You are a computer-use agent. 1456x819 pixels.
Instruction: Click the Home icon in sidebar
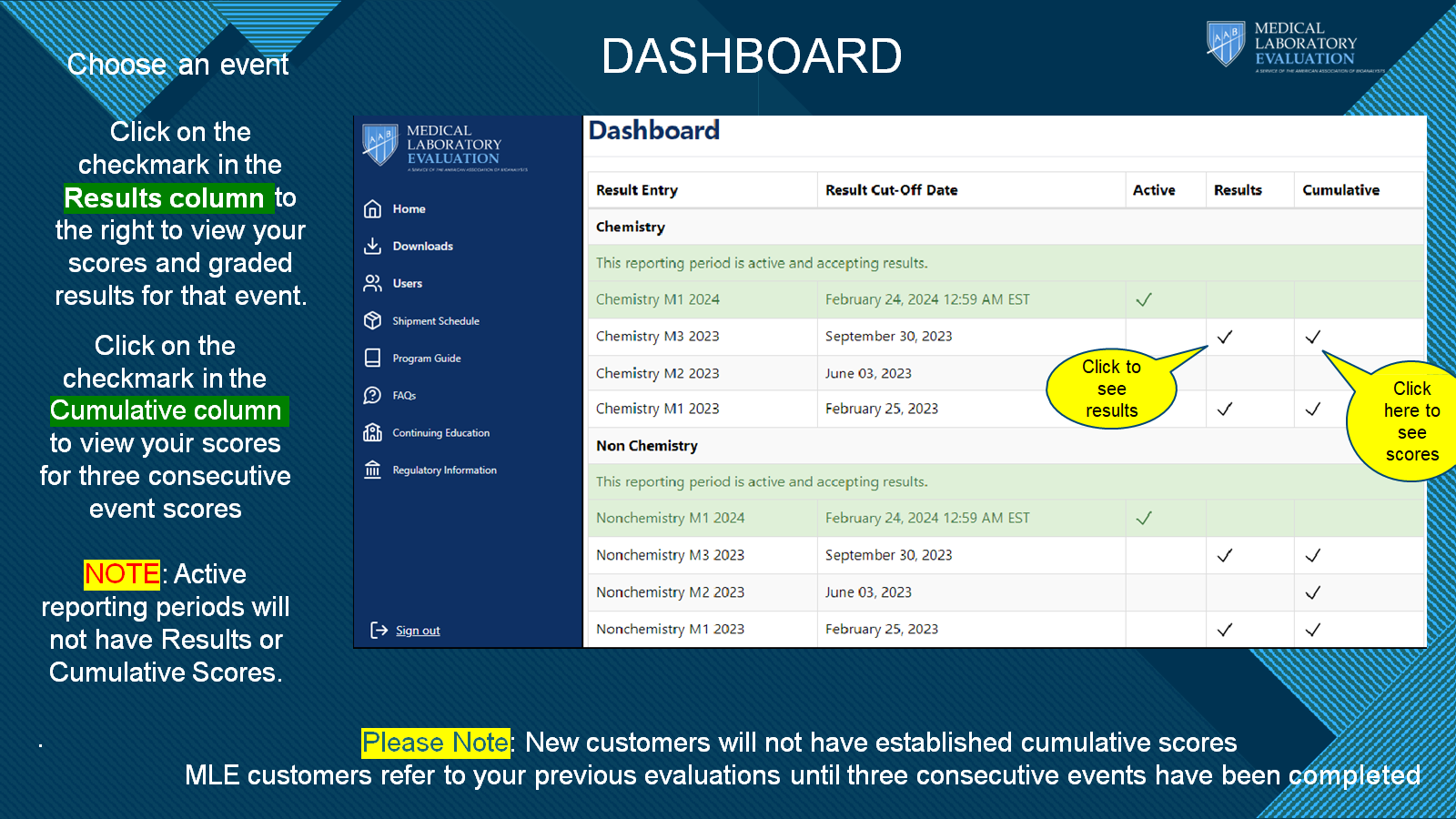click(x=372, y=209)
